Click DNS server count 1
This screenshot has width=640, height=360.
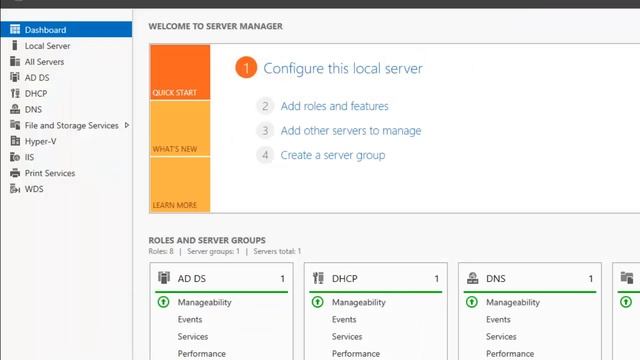[591, 279]
